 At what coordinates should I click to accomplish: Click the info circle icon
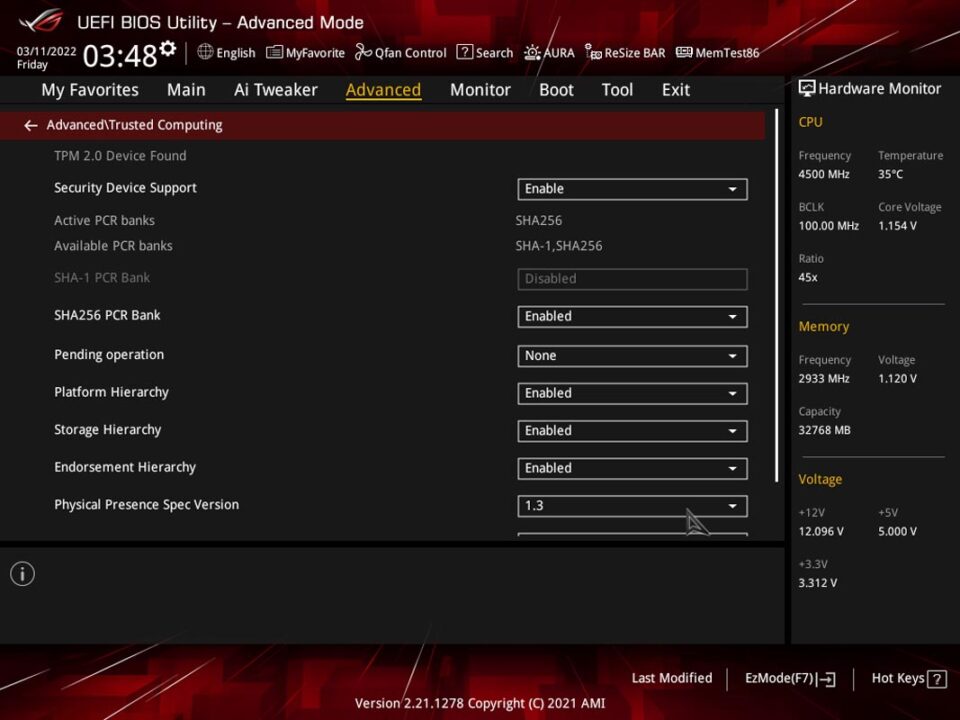[23, 574]
